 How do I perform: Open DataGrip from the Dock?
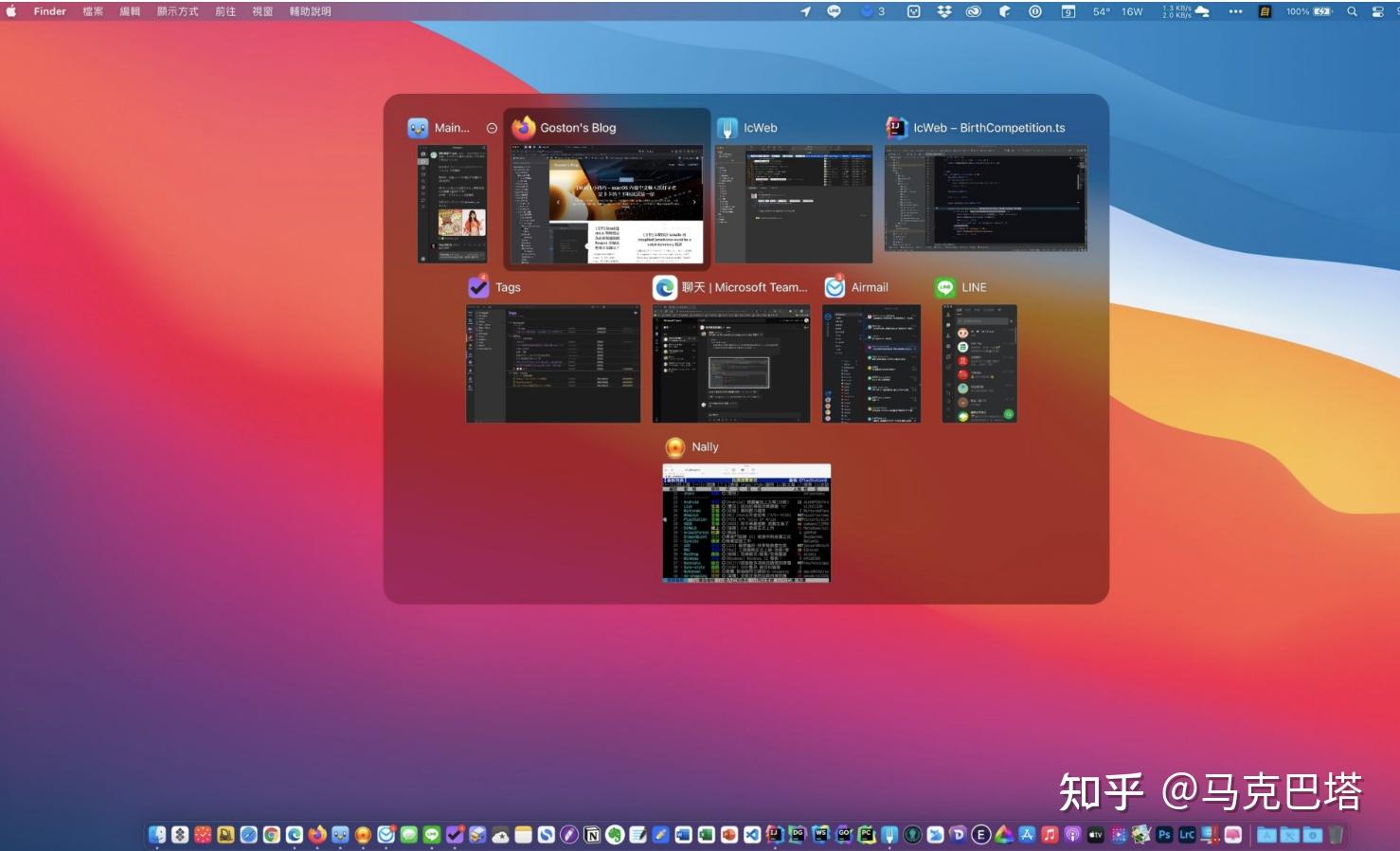click(x=798, y=835)
